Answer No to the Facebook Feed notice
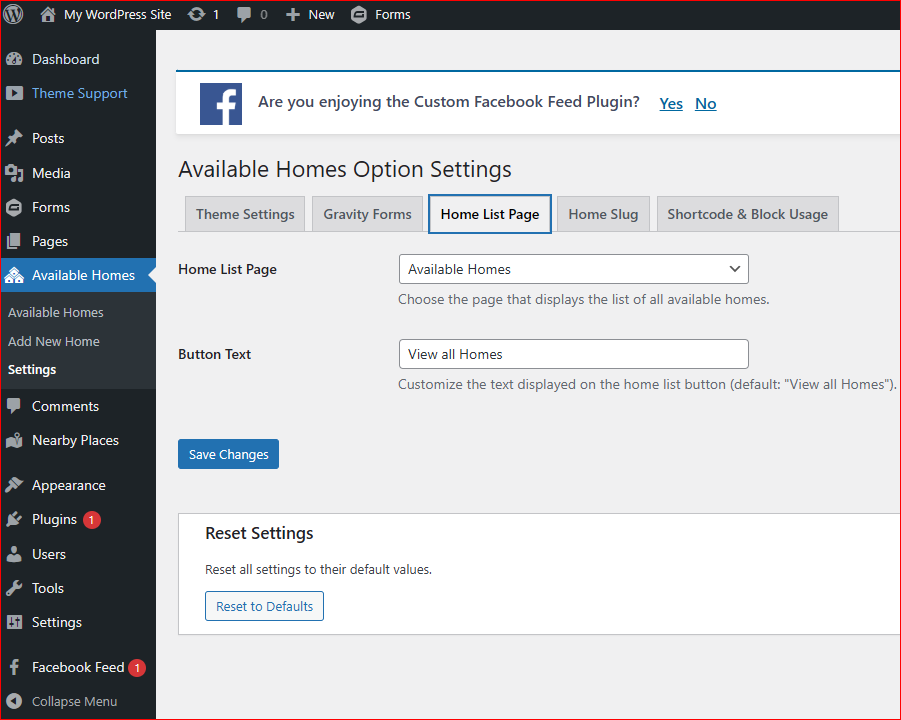Image resolution: width=901 pixels, height=720 pixels. 706,104
